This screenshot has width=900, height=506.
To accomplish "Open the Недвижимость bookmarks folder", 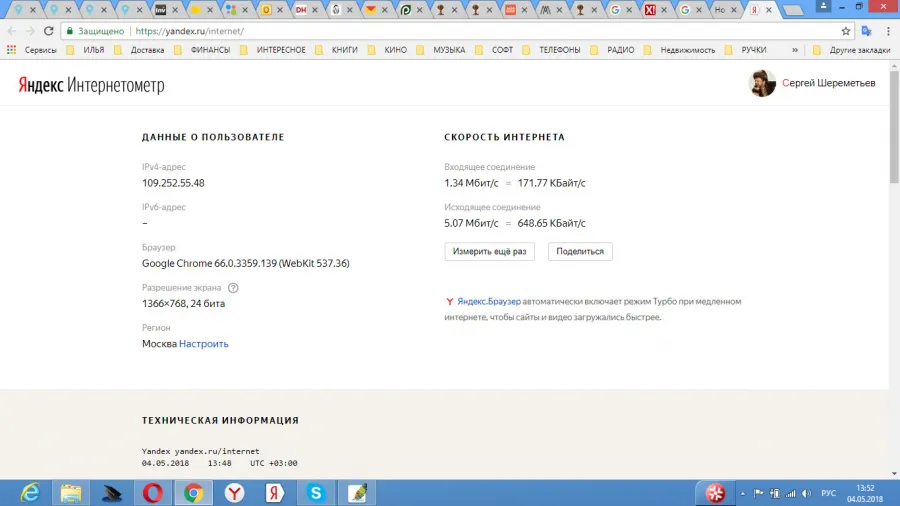I will point(680,50).
